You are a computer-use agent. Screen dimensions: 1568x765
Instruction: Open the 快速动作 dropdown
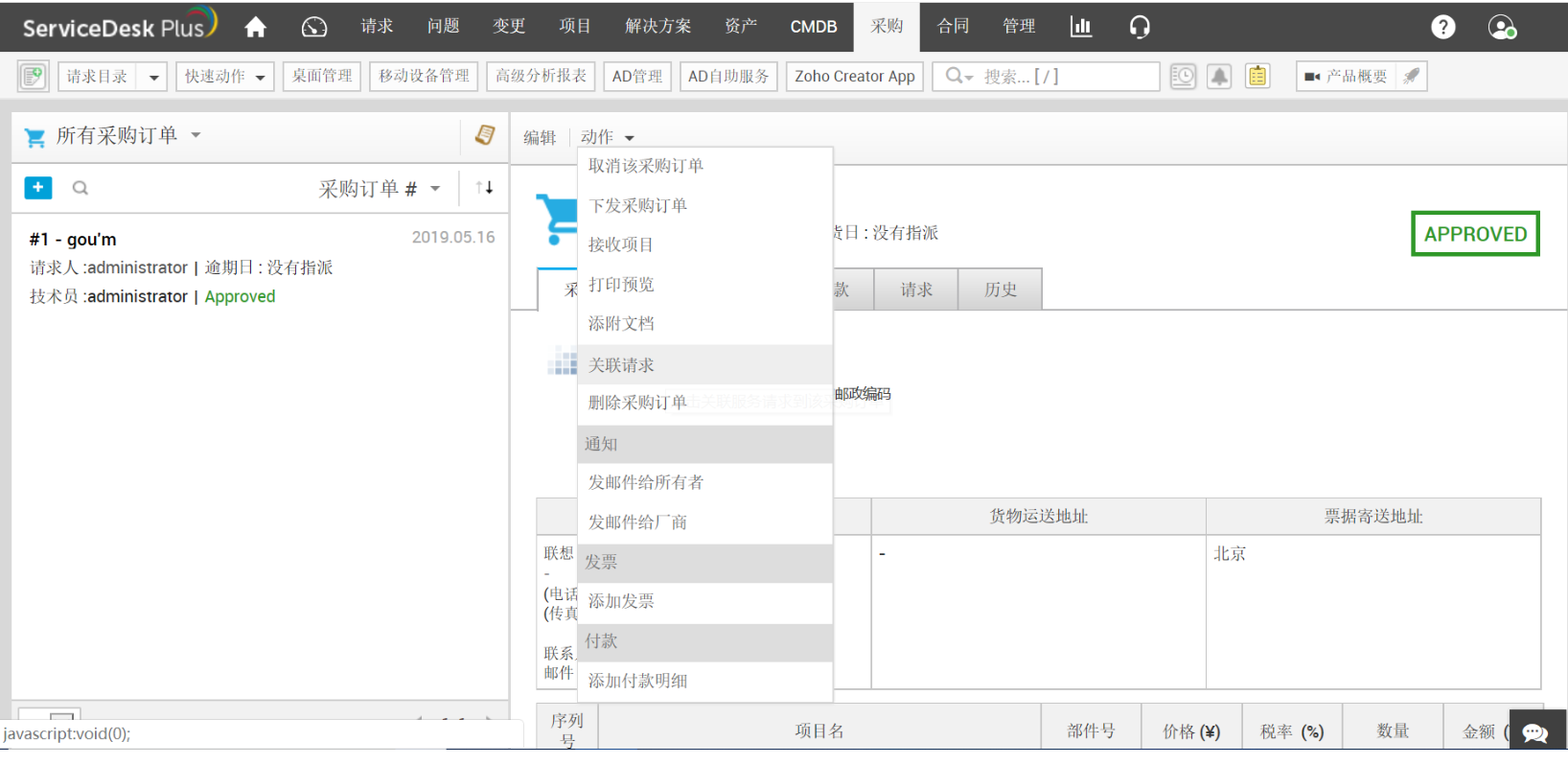pos(225,76)
